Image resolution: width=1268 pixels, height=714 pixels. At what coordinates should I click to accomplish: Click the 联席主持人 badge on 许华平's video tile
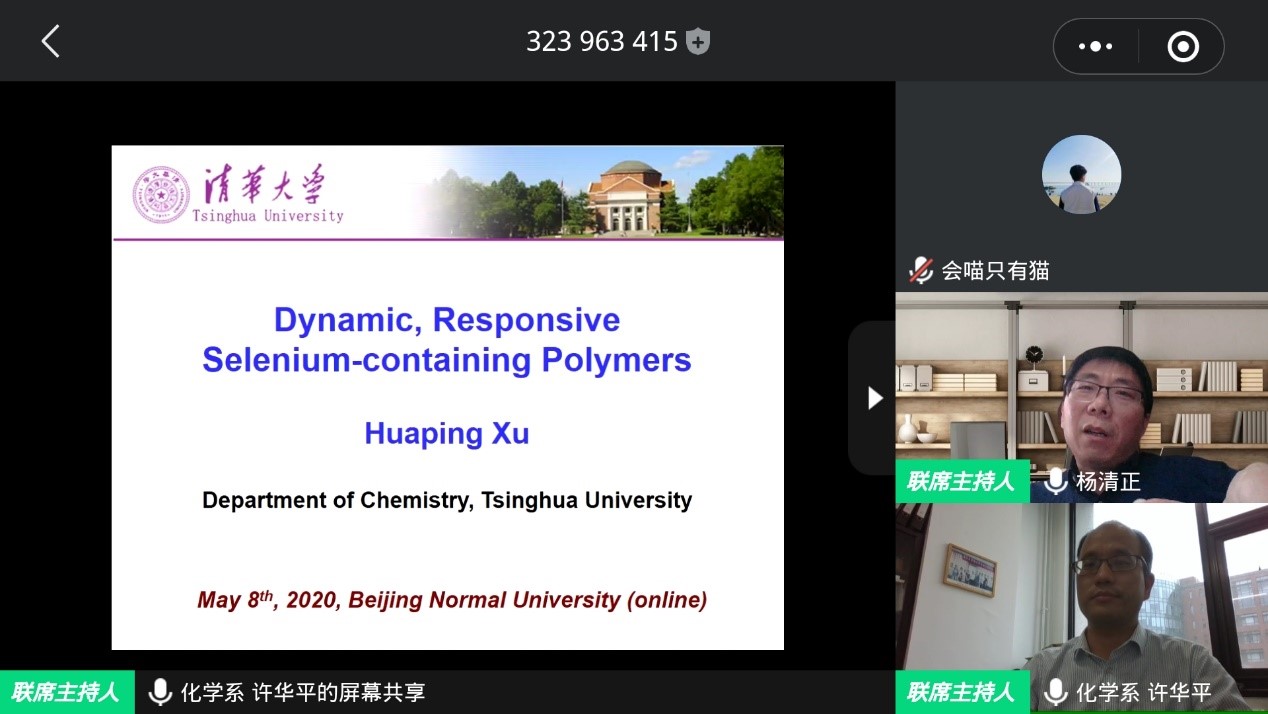(961, 692)
